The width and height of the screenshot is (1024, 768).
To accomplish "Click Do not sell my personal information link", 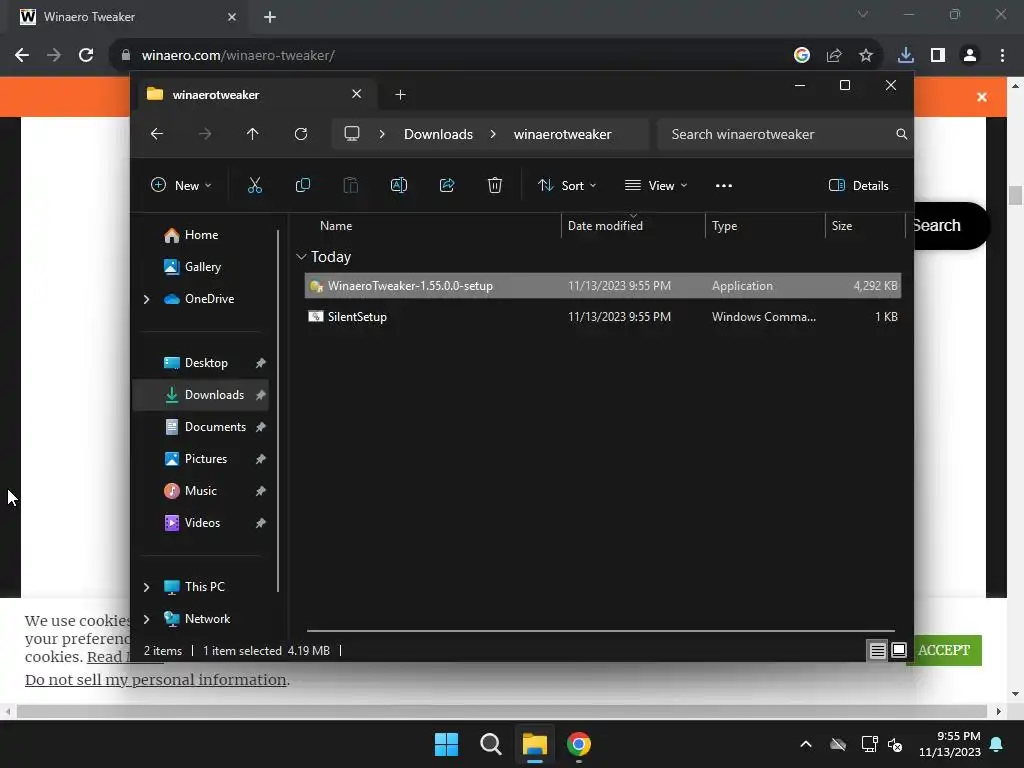I will pyautogui.click(x=155, y=680).
